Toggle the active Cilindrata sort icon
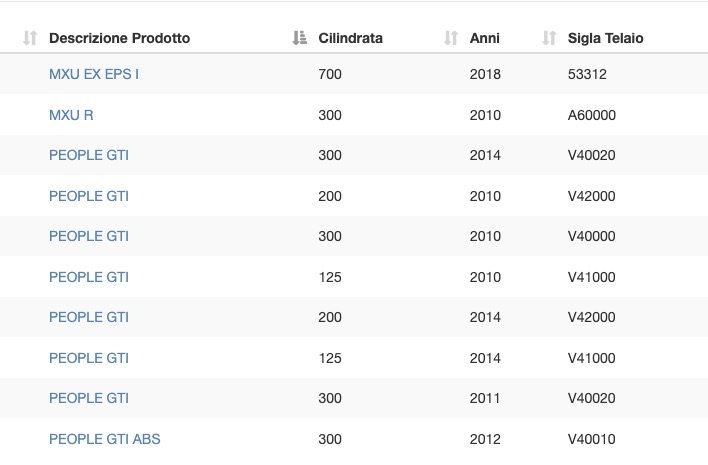 tap(299, 38)
